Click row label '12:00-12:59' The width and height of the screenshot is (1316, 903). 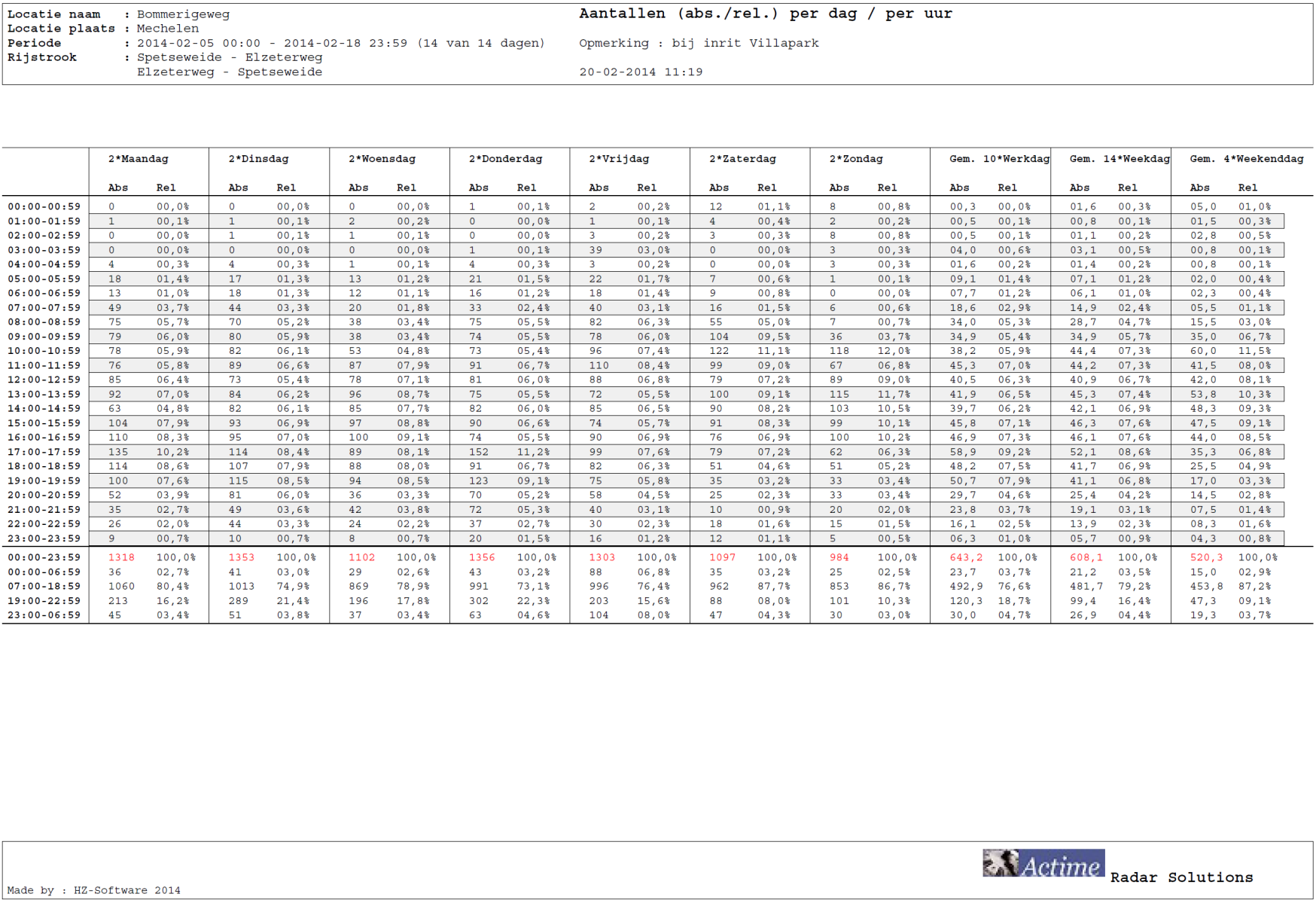44,380
